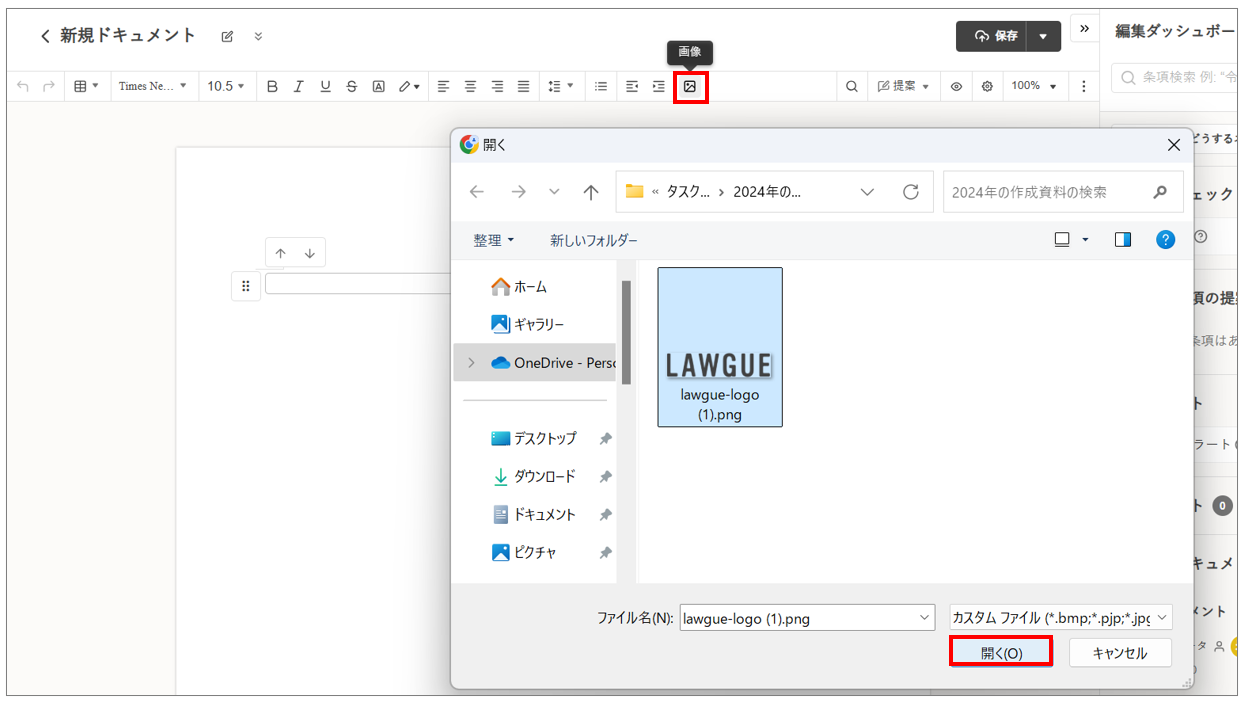Apply italic formatting
Viewport: 1245px width, 703px height.
[298, 87]
